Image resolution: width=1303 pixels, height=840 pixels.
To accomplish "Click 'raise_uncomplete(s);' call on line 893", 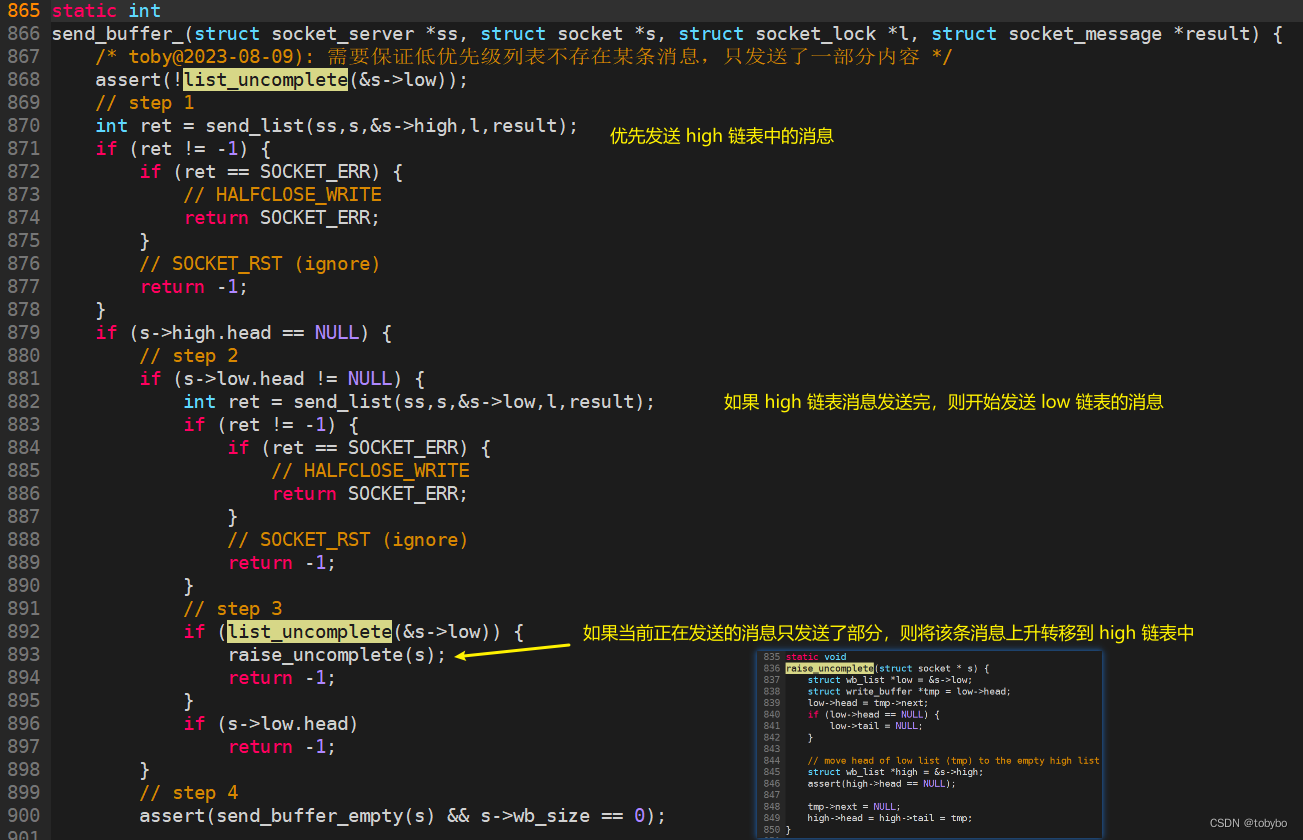I will [x=337, y=655].
